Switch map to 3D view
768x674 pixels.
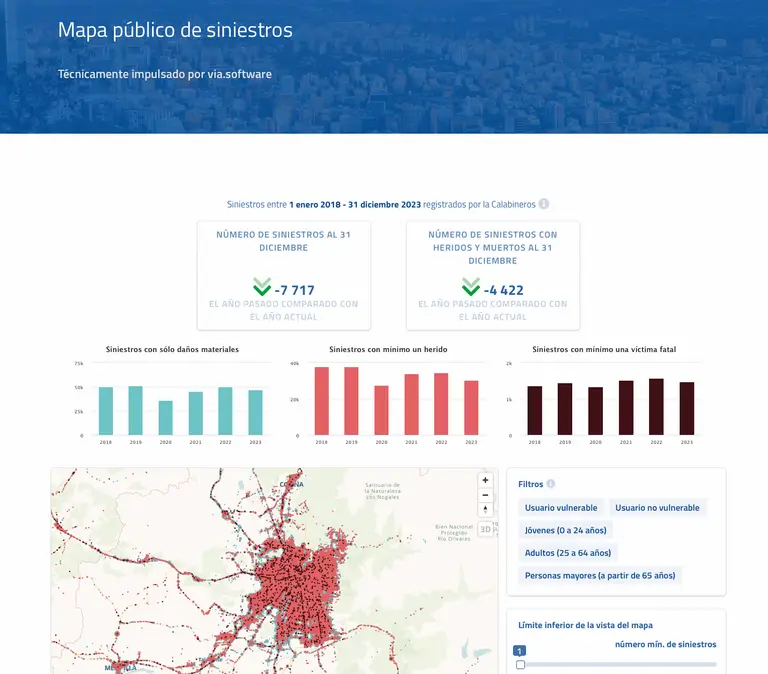coord(485,530)
